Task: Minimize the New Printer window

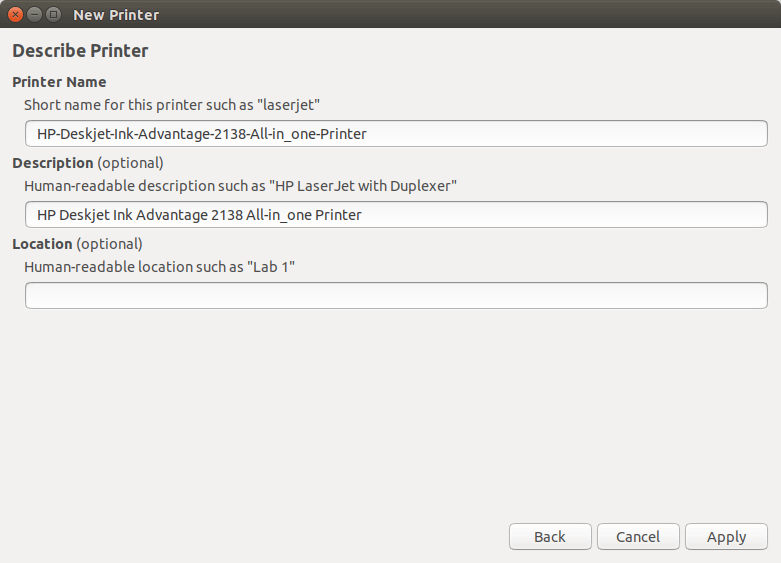Action: (34, 14)
